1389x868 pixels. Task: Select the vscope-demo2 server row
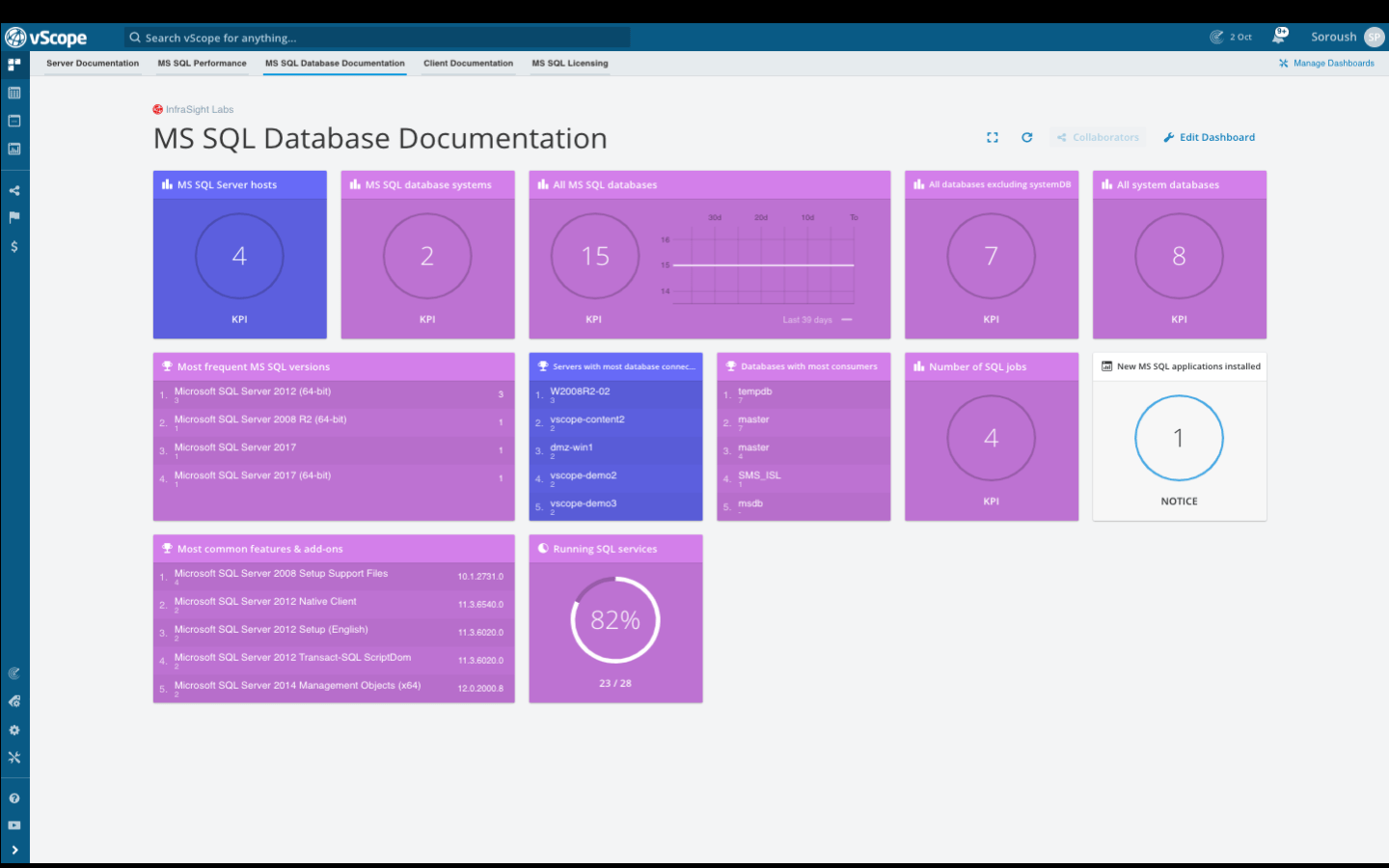tap(615, 478)
